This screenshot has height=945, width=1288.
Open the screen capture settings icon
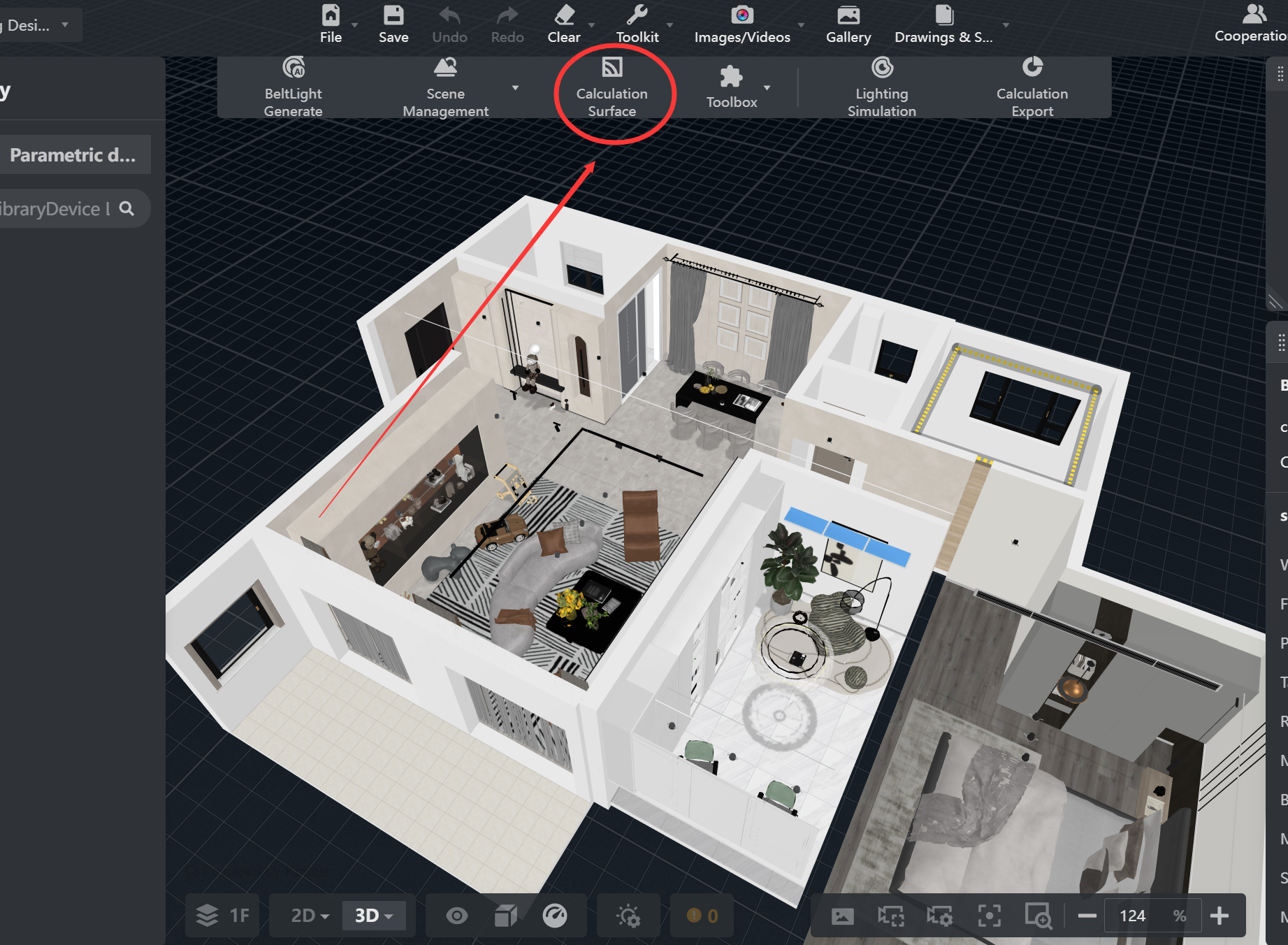(940, 916)
